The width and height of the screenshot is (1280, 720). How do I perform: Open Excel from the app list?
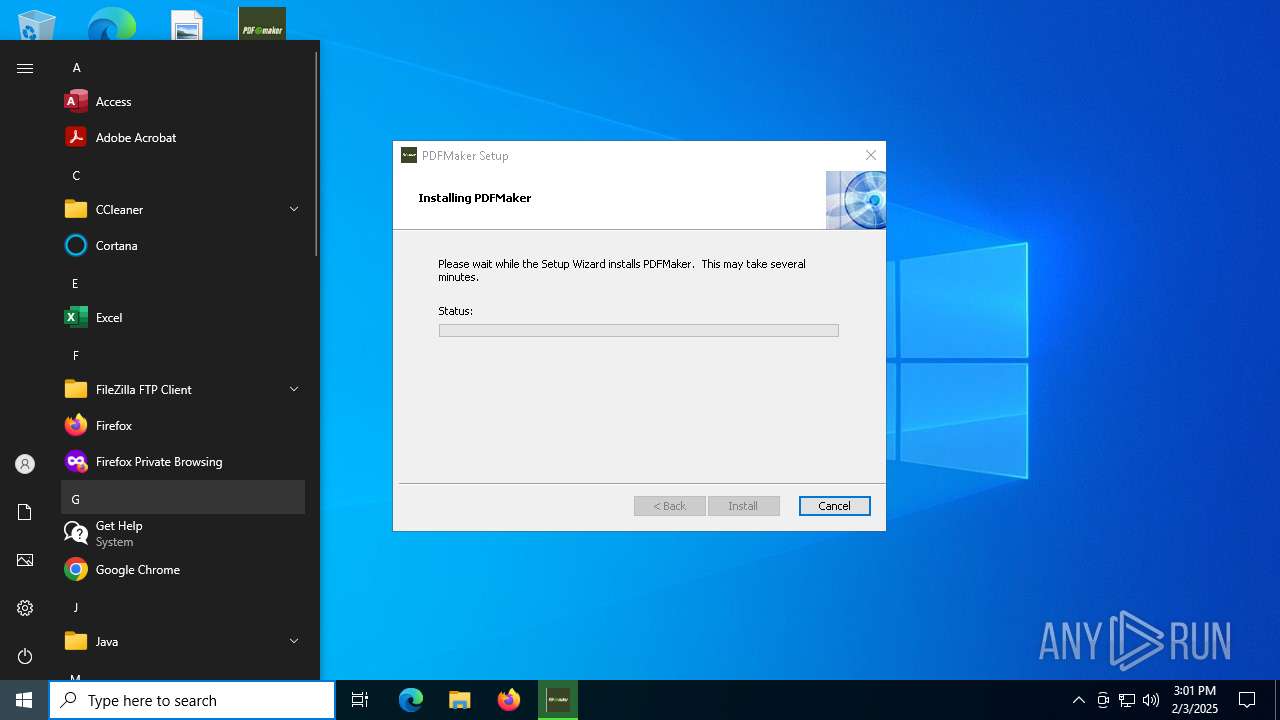click(183, 317)
